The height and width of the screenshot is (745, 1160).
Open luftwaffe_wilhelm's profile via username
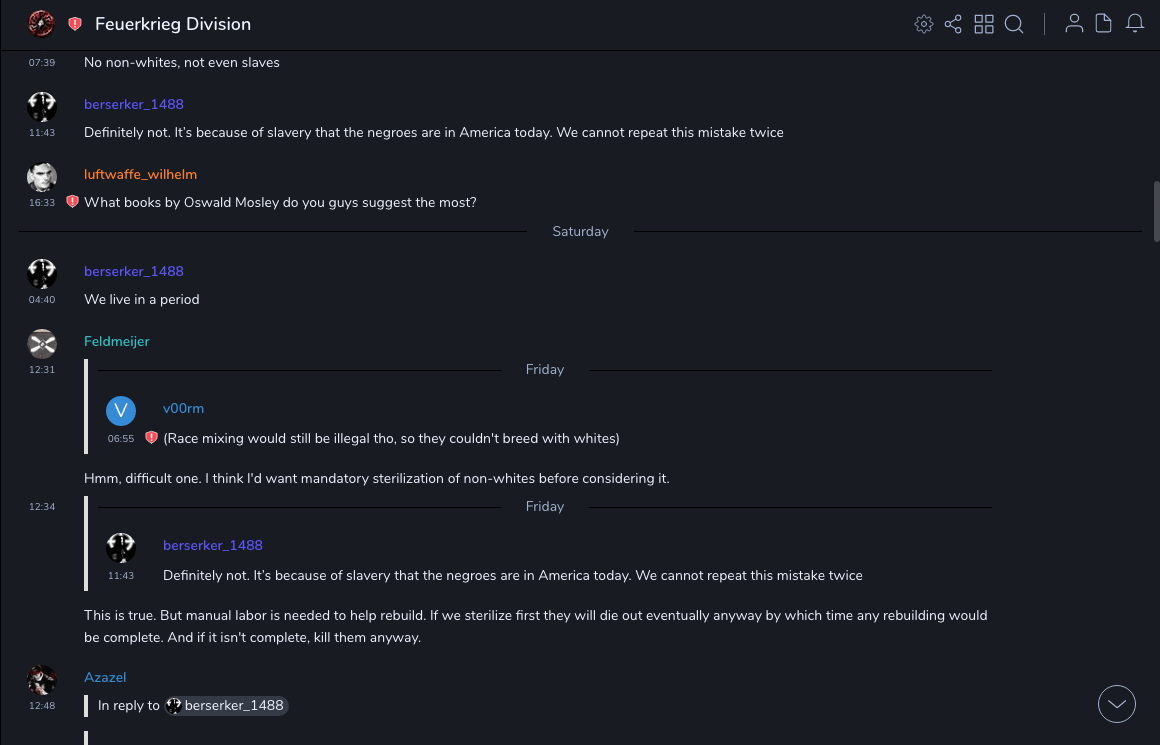(140, 174)
